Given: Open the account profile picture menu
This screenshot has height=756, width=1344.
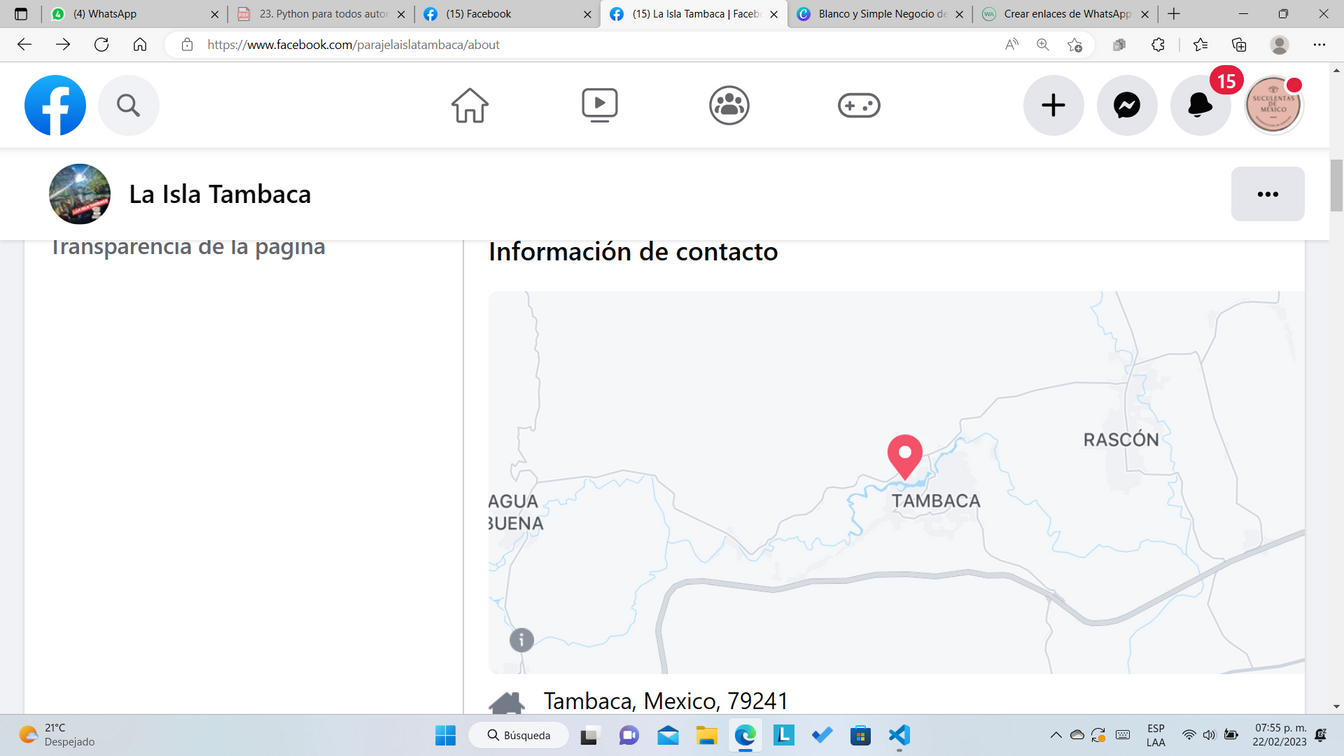Looking at the screenshot, I should pyautogui.click(x=1273, y=105).
